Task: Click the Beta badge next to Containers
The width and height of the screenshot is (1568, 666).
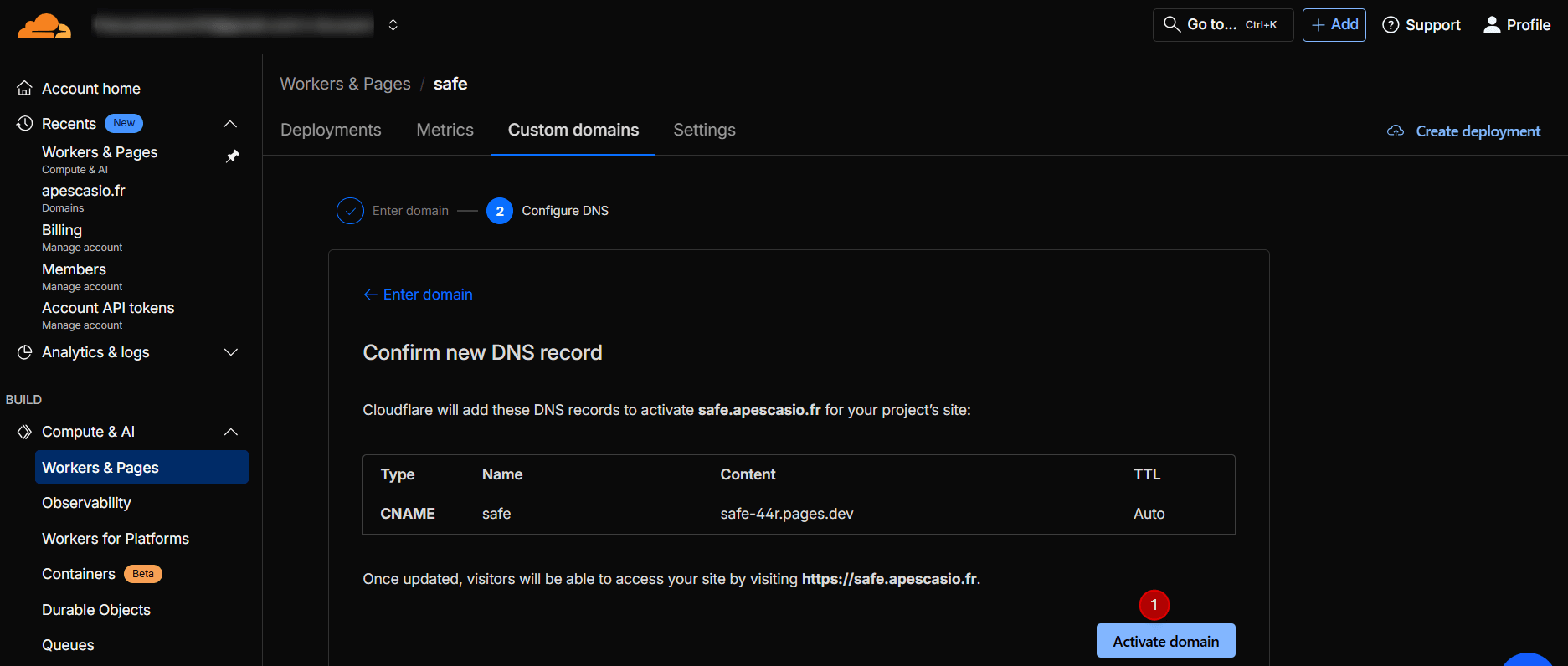Action: tap(143, 574)
